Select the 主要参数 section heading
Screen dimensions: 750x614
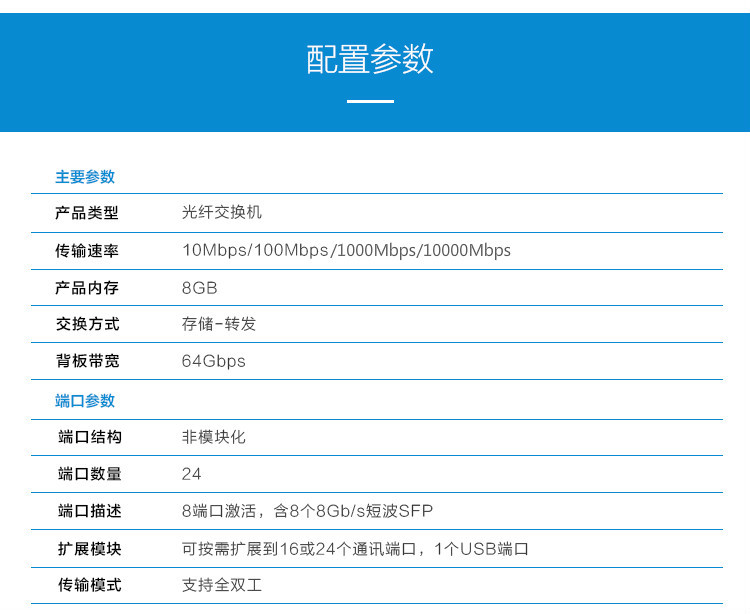click(x=85, y=177)
